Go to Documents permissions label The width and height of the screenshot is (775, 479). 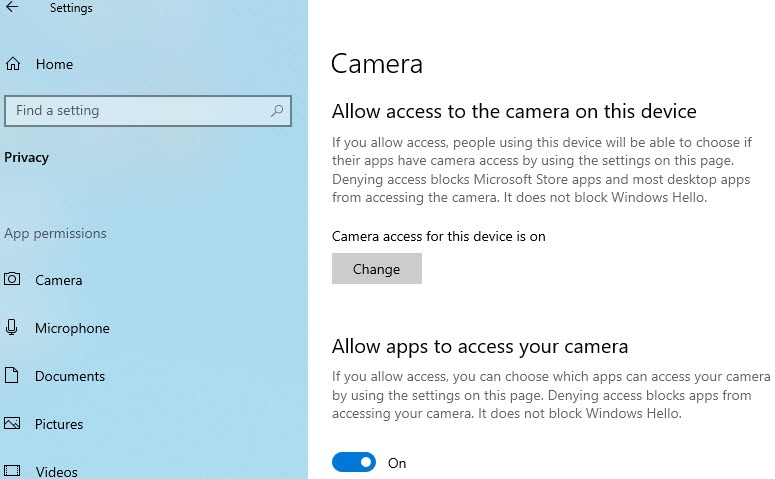(70, 376)
